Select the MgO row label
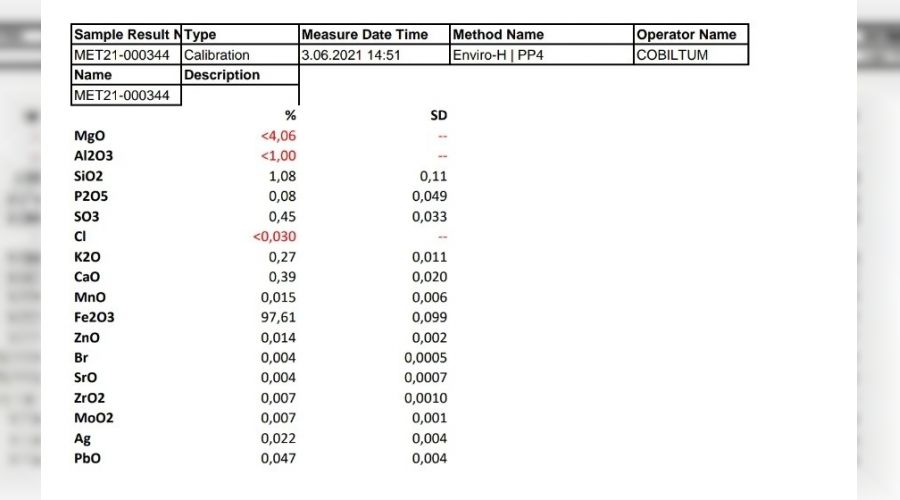The image size is (900, 500). 89,136
